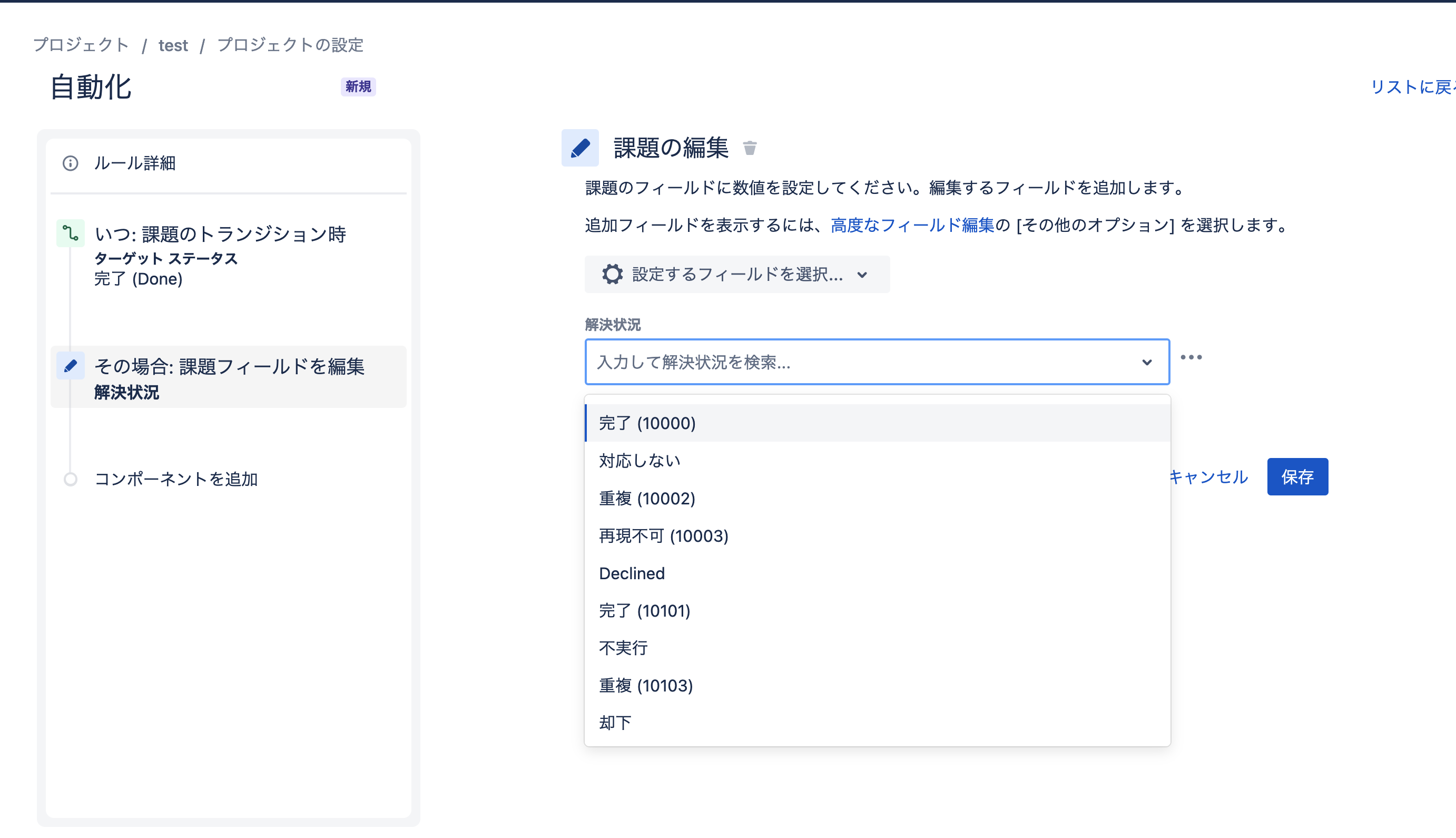Click the pencil icon in その場合 step
The image size is (1456, 838).
[x=70, y=365]
